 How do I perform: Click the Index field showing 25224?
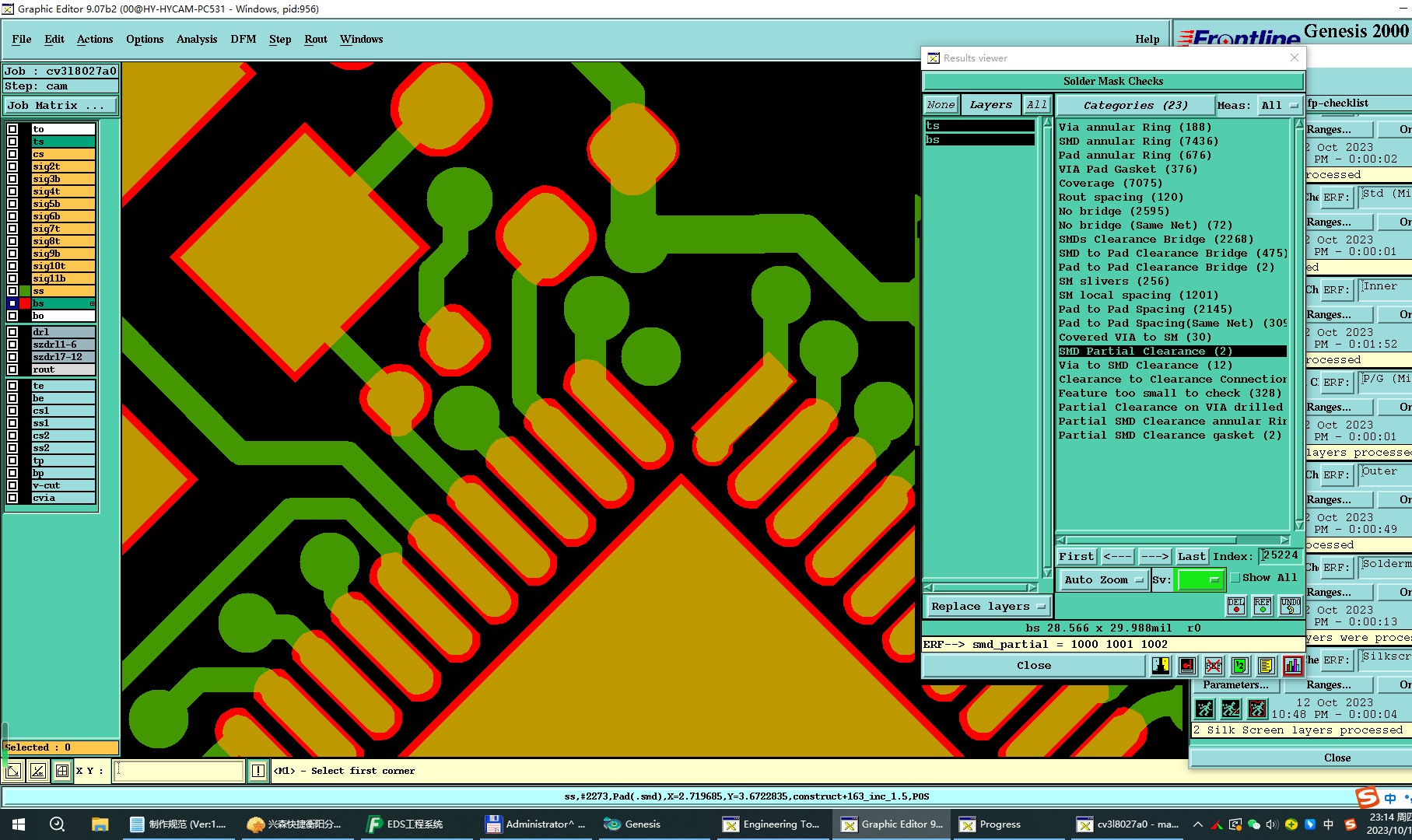1280,555
